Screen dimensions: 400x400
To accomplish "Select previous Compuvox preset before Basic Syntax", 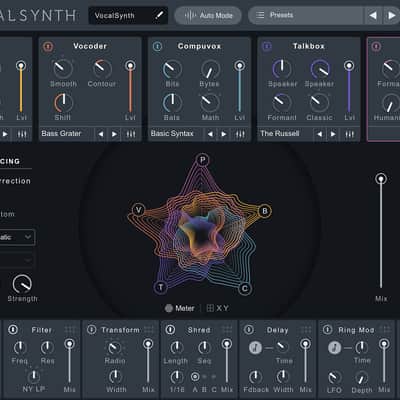I will click(210, 134).
